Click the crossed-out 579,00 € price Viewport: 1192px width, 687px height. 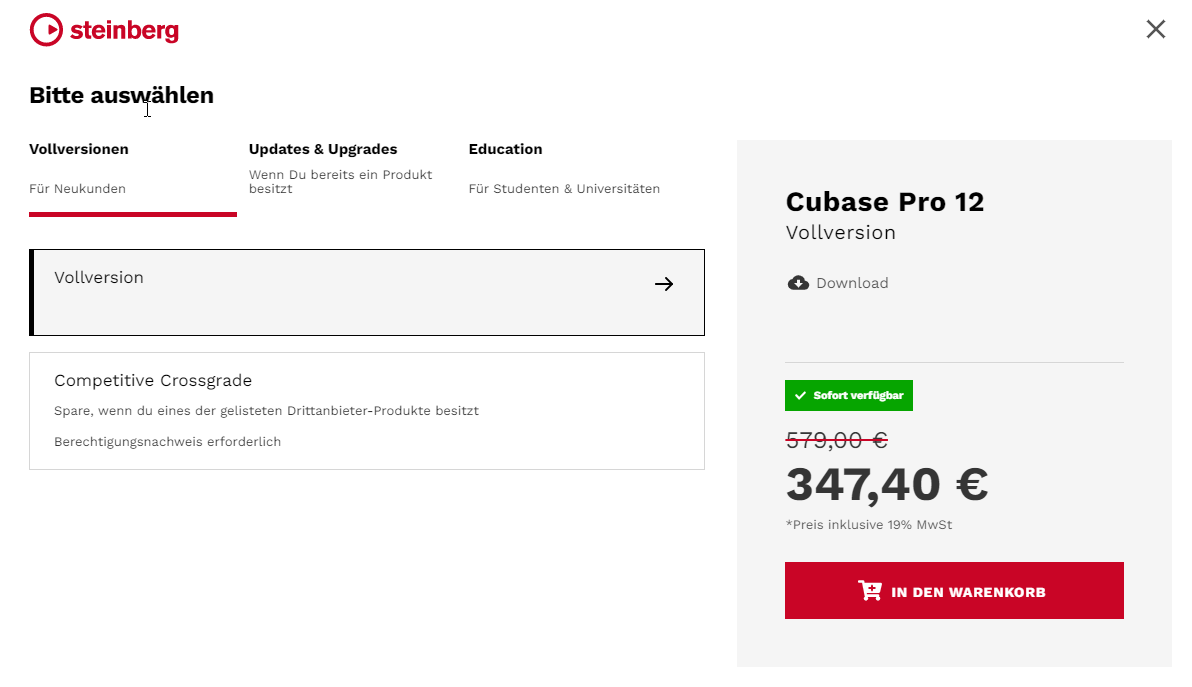tap(836, 440)
